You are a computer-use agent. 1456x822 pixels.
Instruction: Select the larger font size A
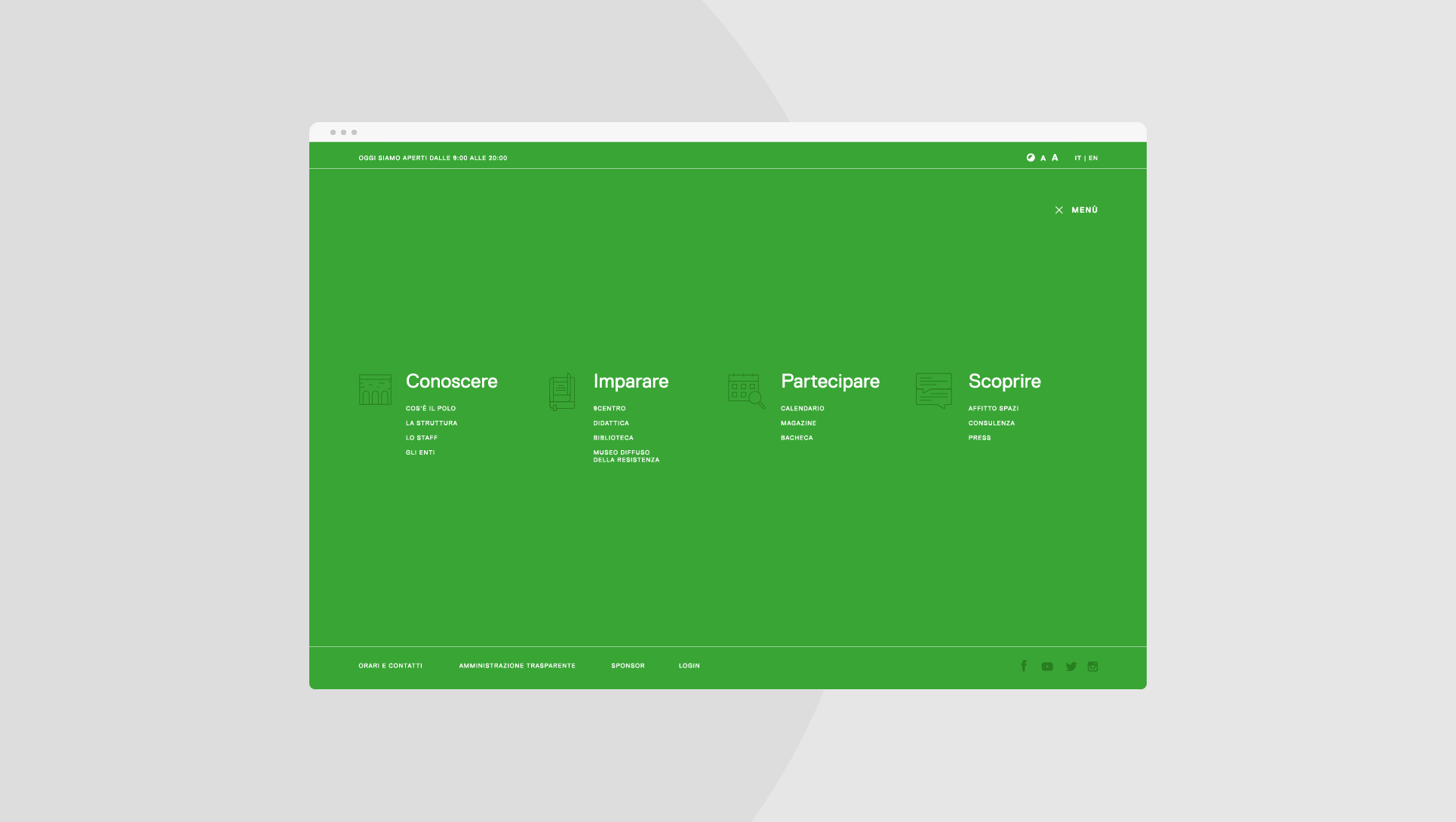click(x=1055, y=158)
